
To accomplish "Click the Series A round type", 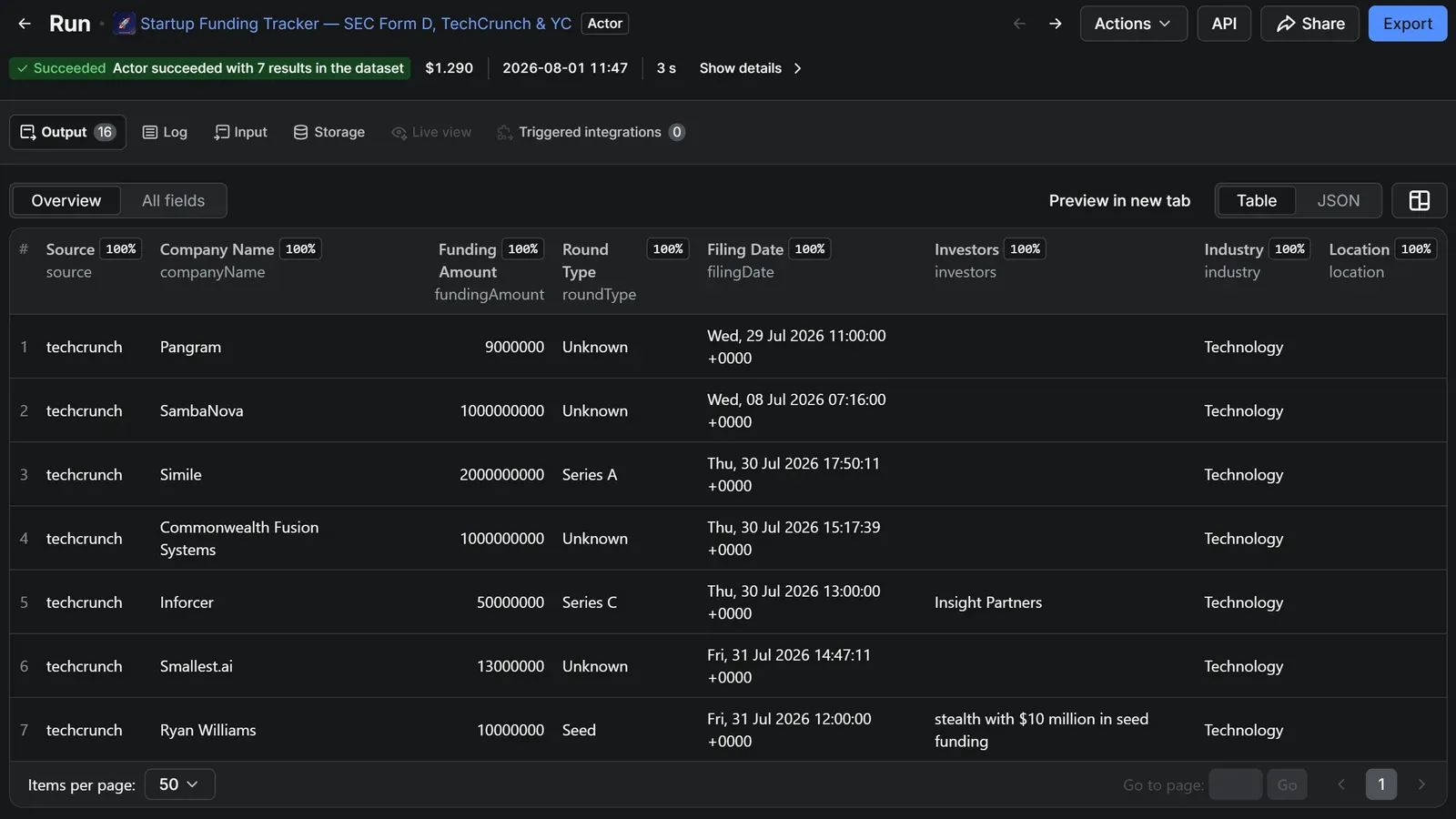I will point(590,474).
